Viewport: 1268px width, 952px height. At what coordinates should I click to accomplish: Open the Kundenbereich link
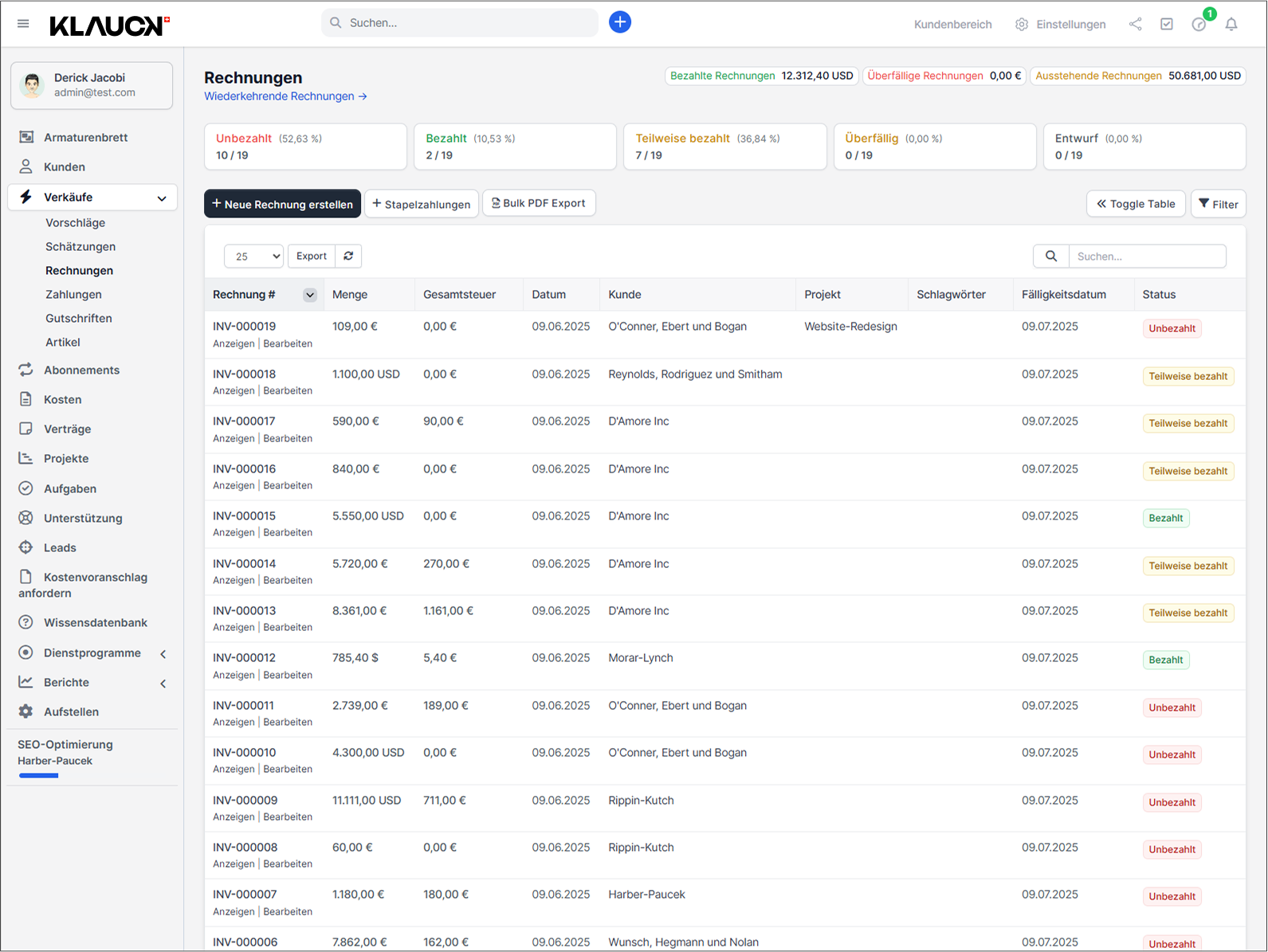pos(952,25)
